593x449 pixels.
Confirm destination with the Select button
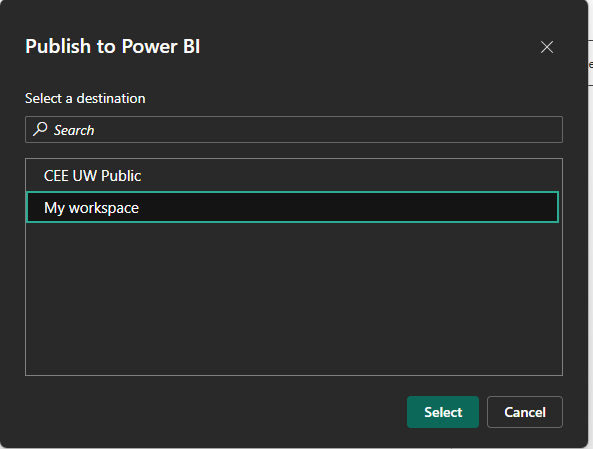coord(443,412)
